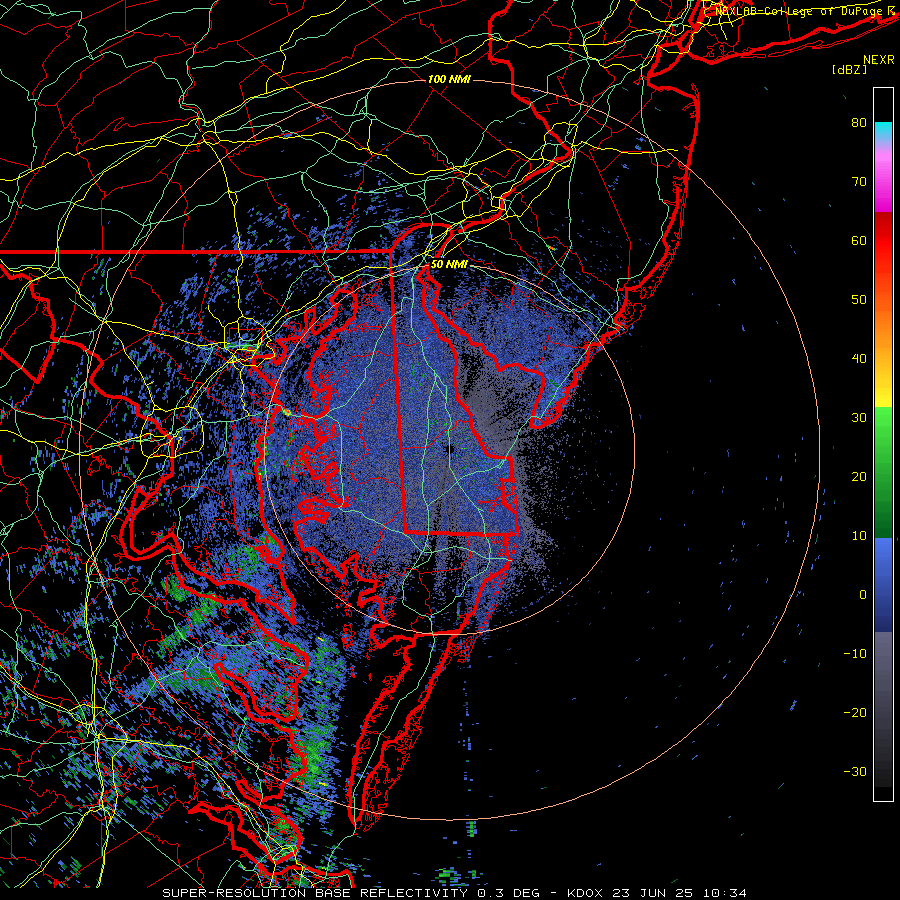Click the cyan top of the color bar
900x900 pixels.
(883, 132)
